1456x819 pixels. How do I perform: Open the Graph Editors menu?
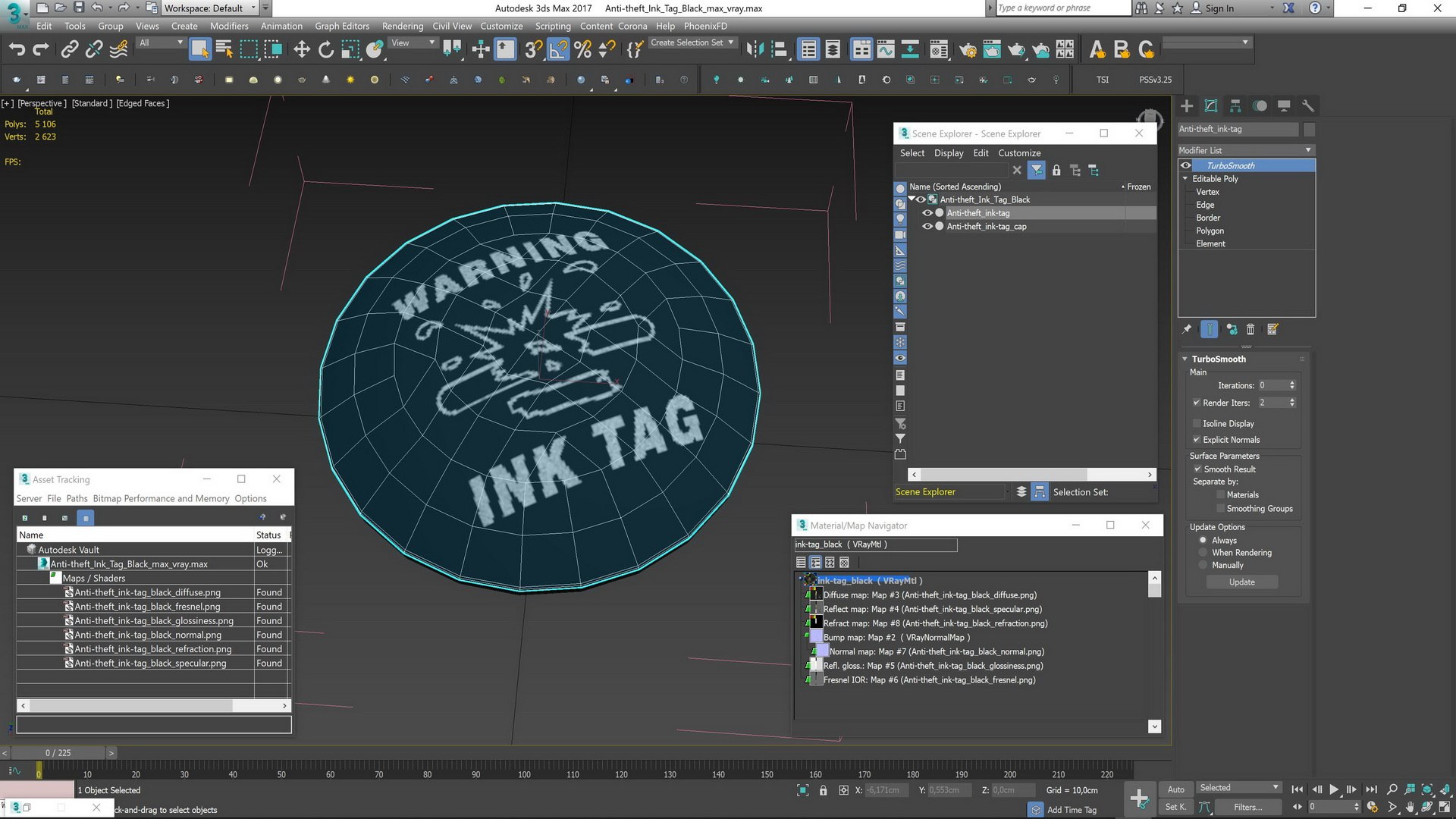tap(342, 26)
